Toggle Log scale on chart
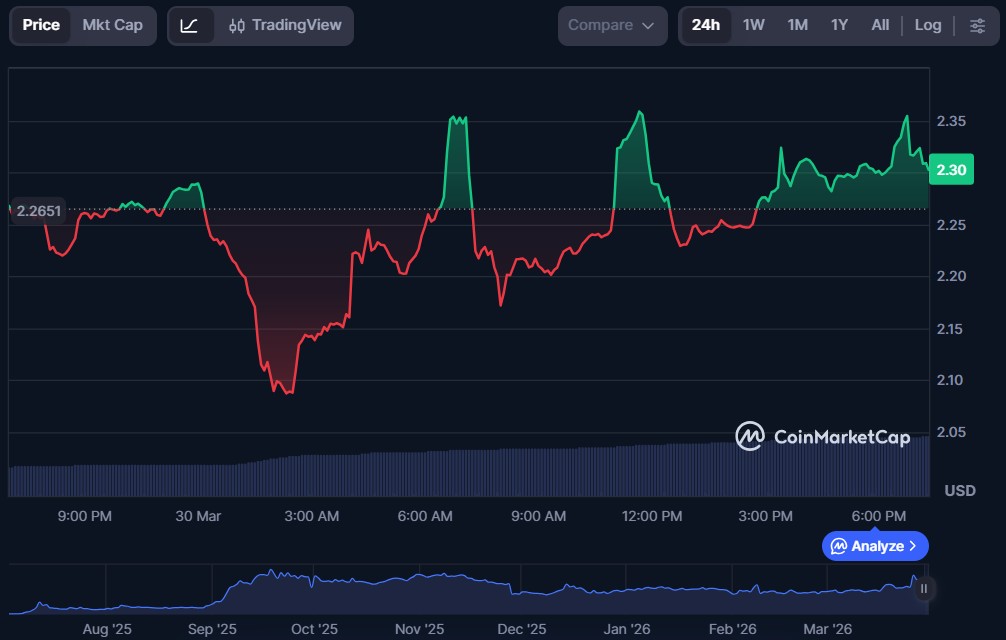 tap(927, 26)
